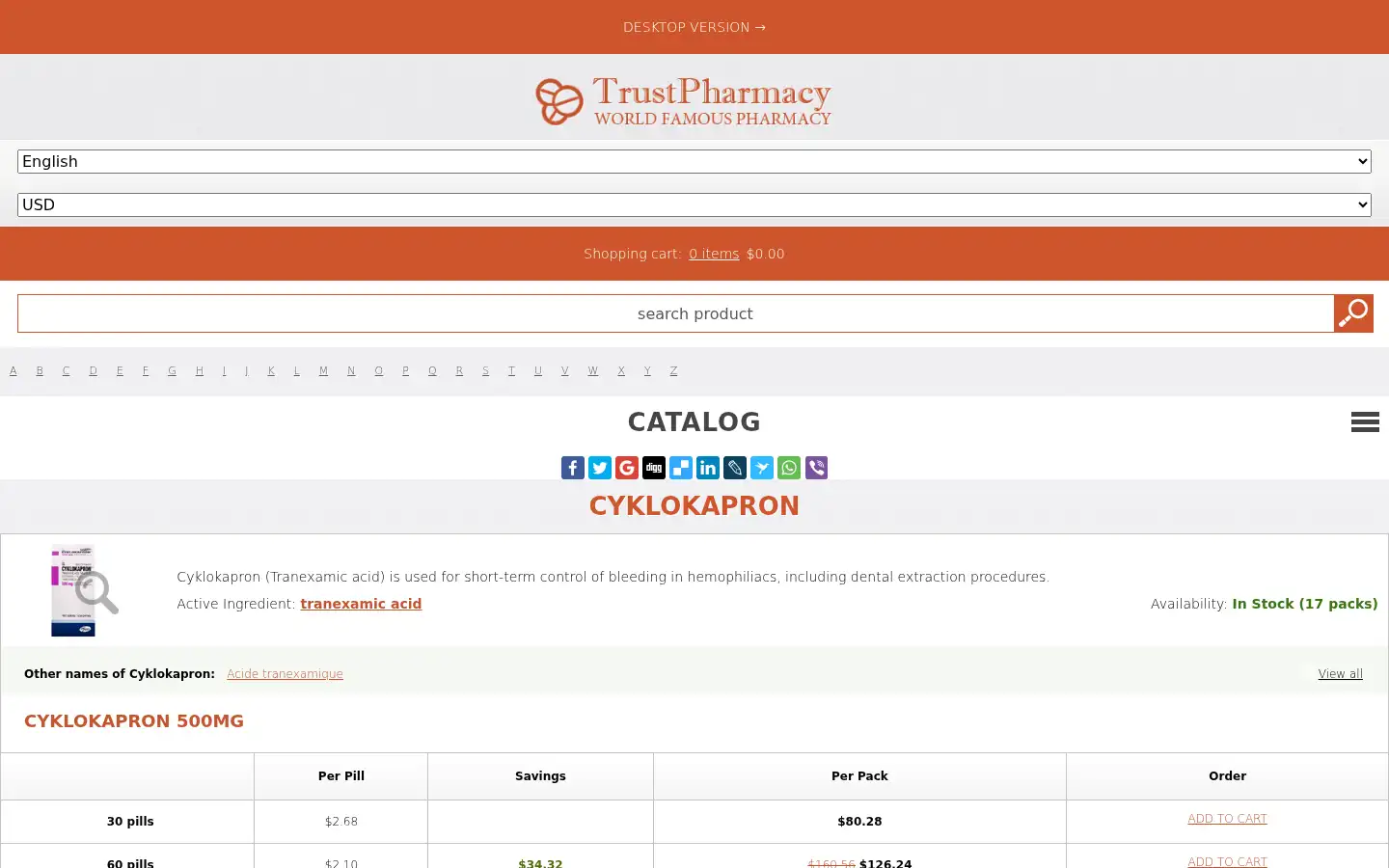Browse products starting with Y

(x=647, y=370)
